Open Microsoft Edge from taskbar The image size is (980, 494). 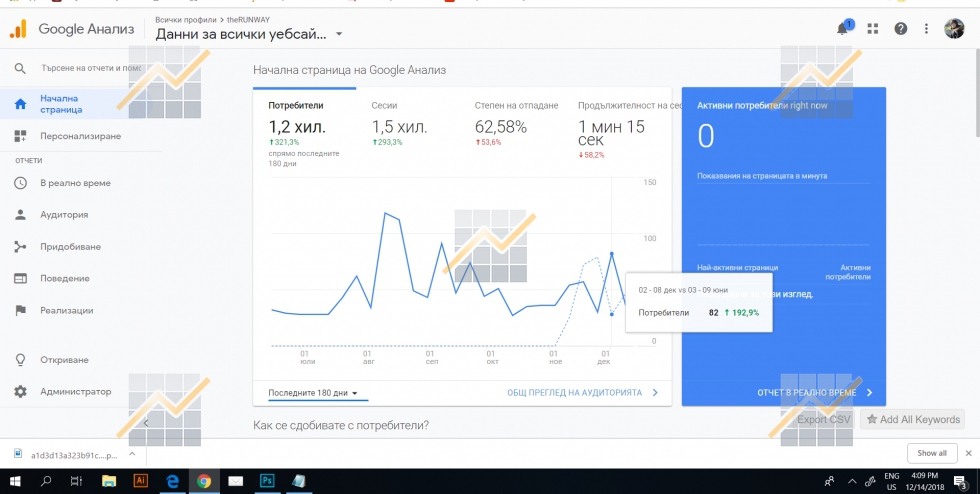[172, 481]
